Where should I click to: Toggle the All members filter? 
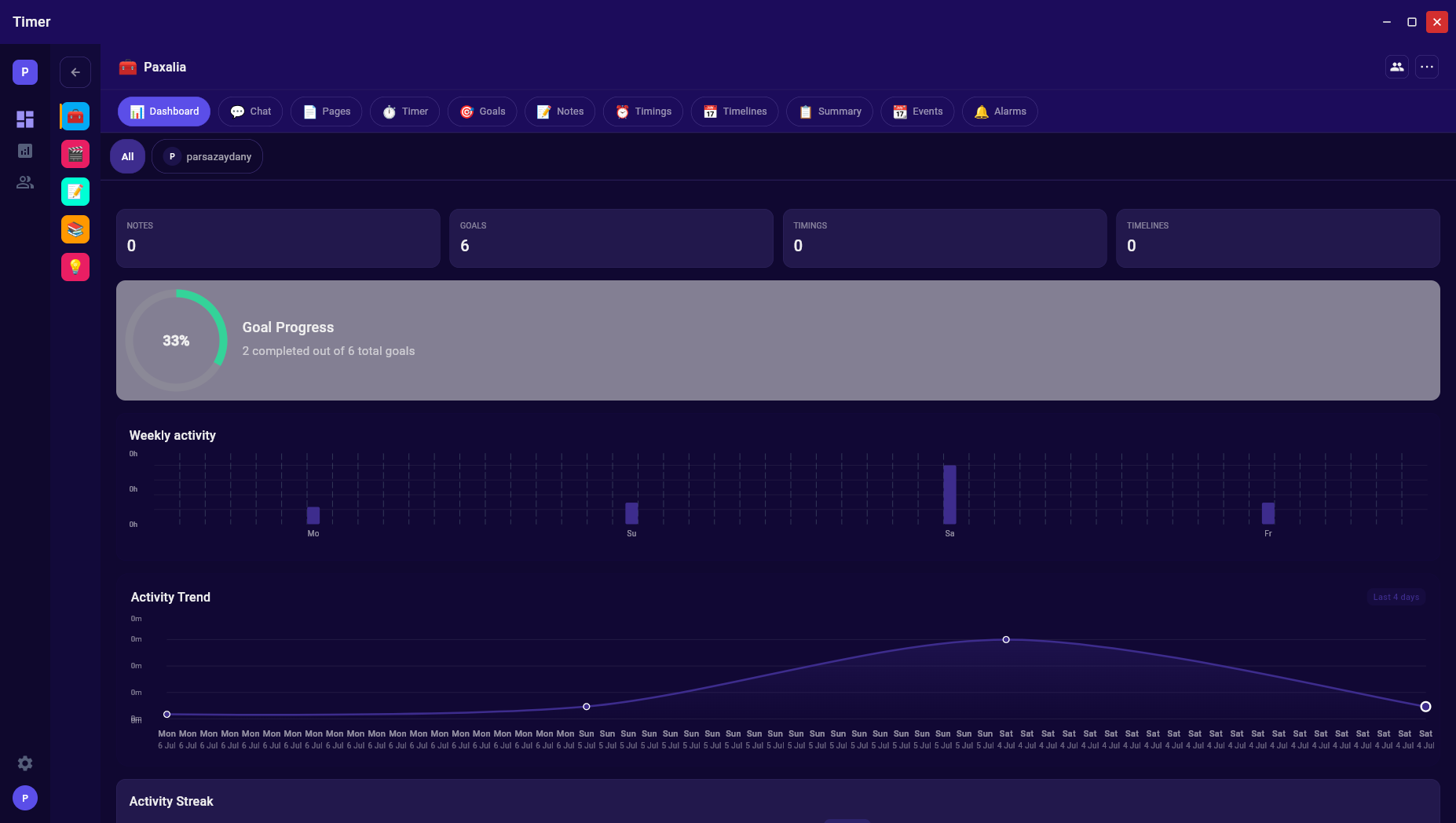127,156
